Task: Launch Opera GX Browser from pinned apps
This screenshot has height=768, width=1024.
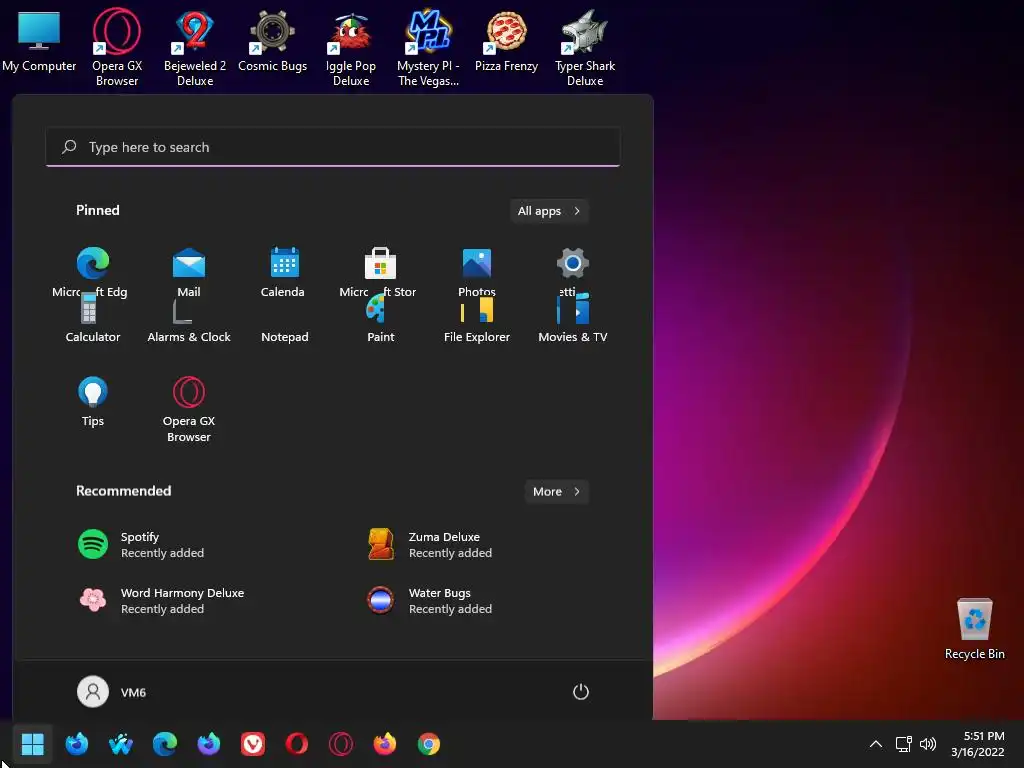Action: [189, 409]
